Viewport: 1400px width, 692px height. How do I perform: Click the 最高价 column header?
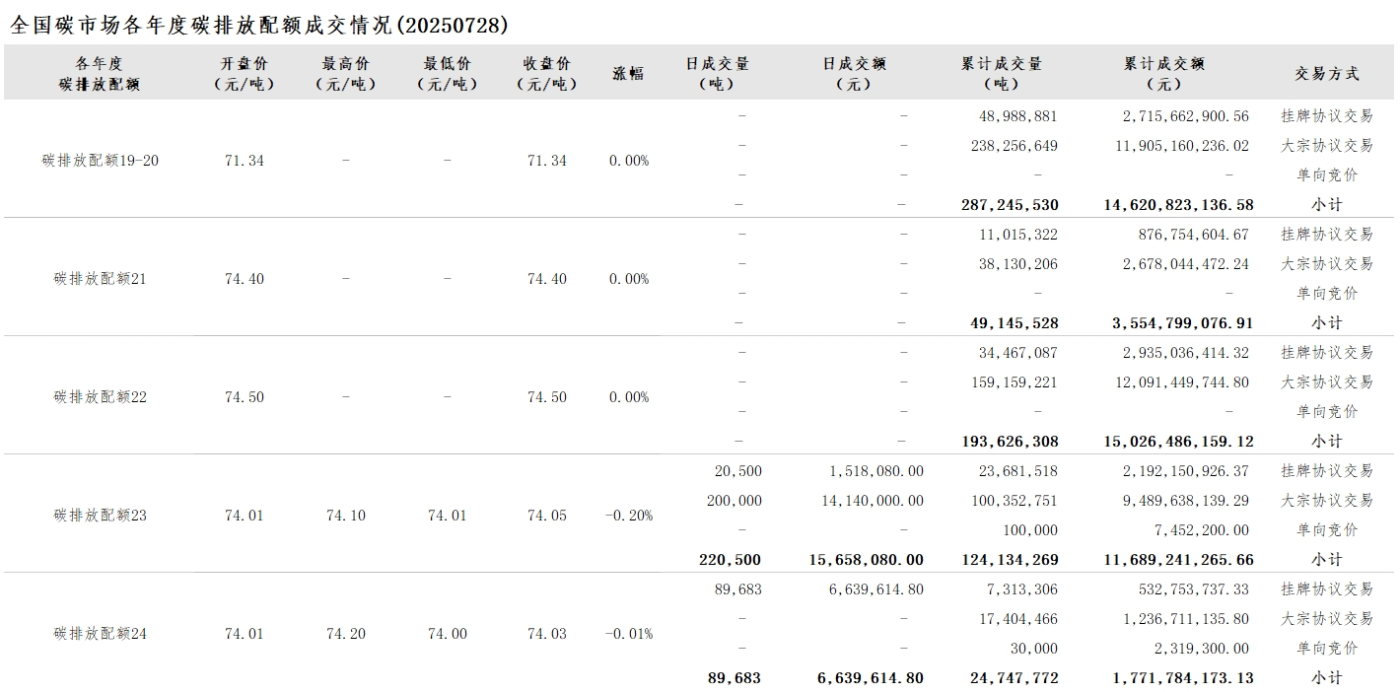pos(345,74)
